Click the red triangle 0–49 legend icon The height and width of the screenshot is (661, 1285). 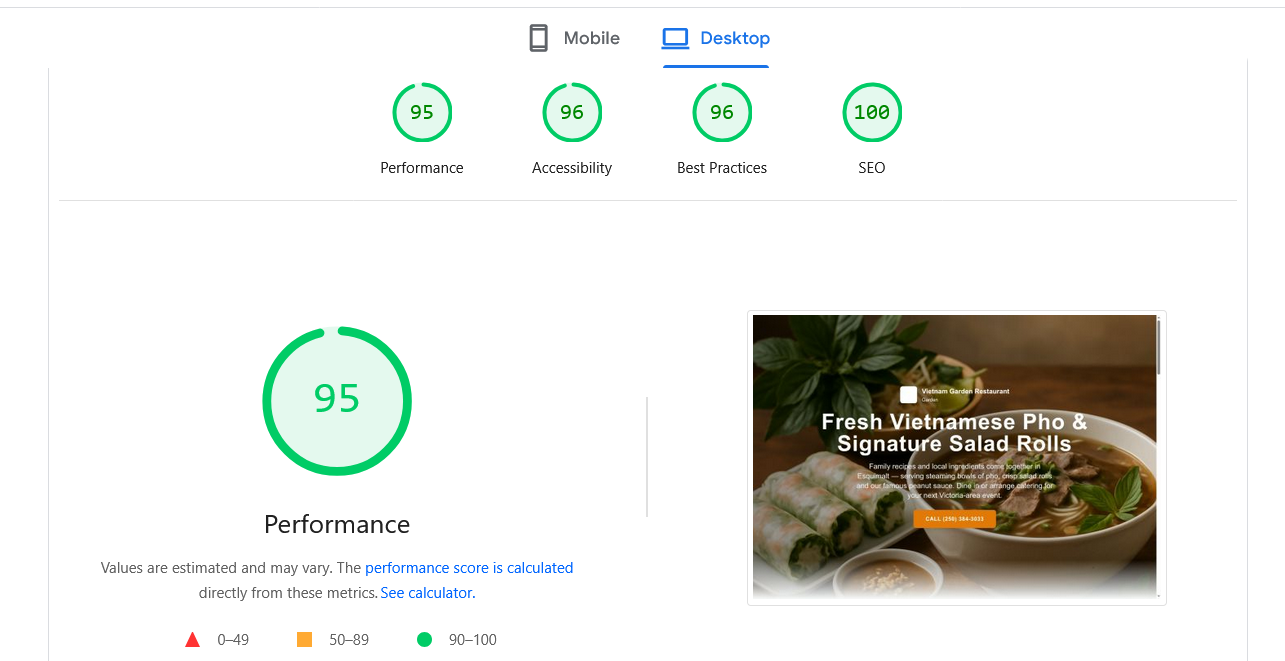pos(192,639)
